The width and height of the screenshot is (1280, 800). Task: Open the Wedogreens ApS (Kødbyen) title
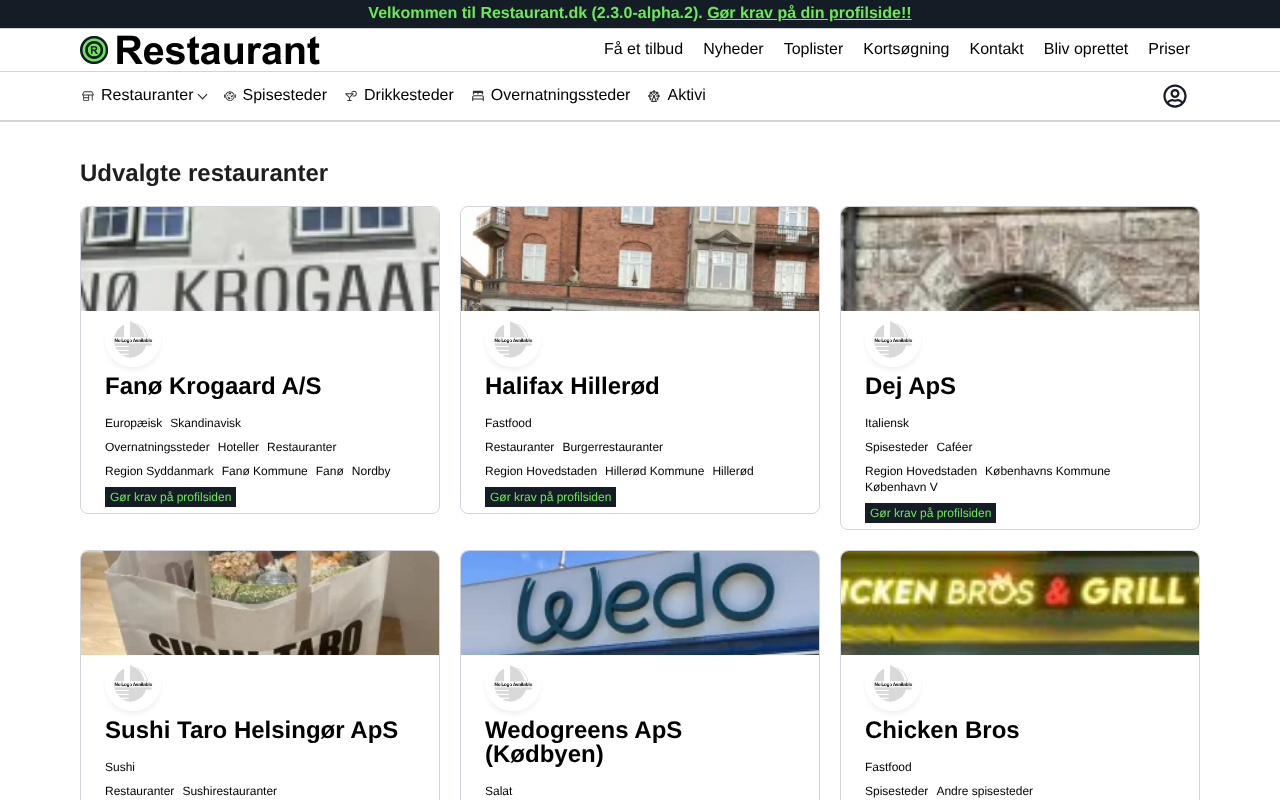[x=584, y=742]
